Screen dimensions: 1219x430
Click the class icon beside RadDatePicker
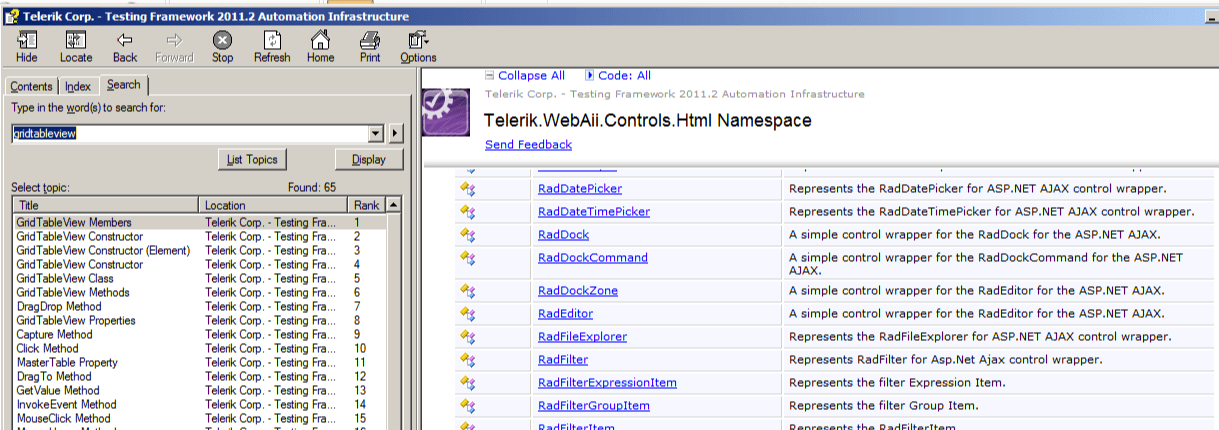[x=467, y=188]
